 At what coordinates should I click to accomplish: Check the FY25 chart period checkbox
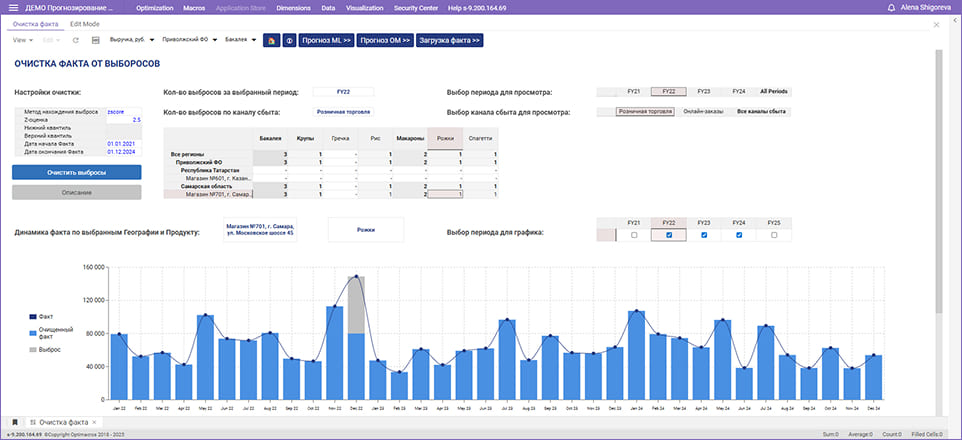(x=774, y=235)
